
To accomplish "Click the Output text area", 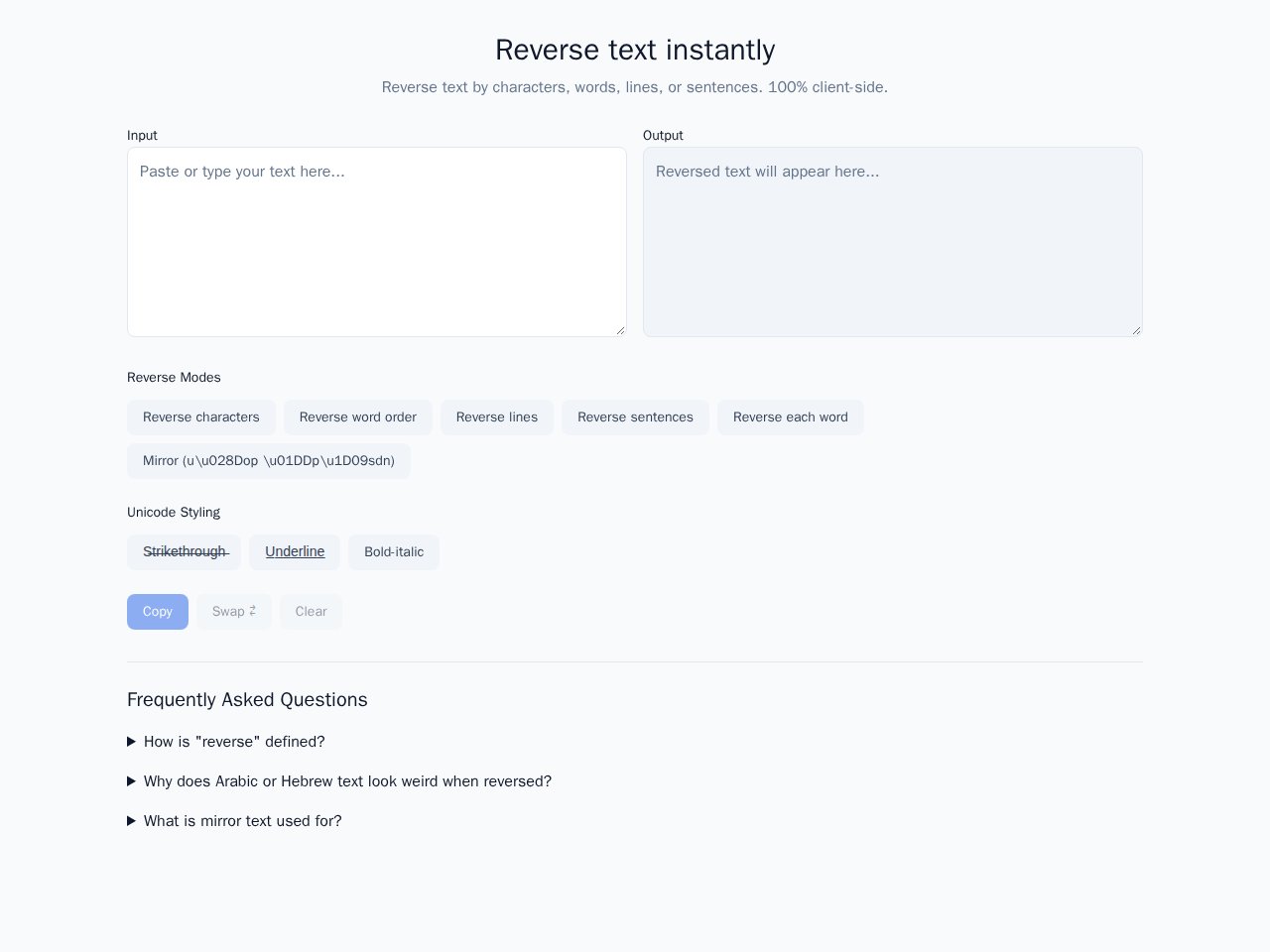I will 893,242.
